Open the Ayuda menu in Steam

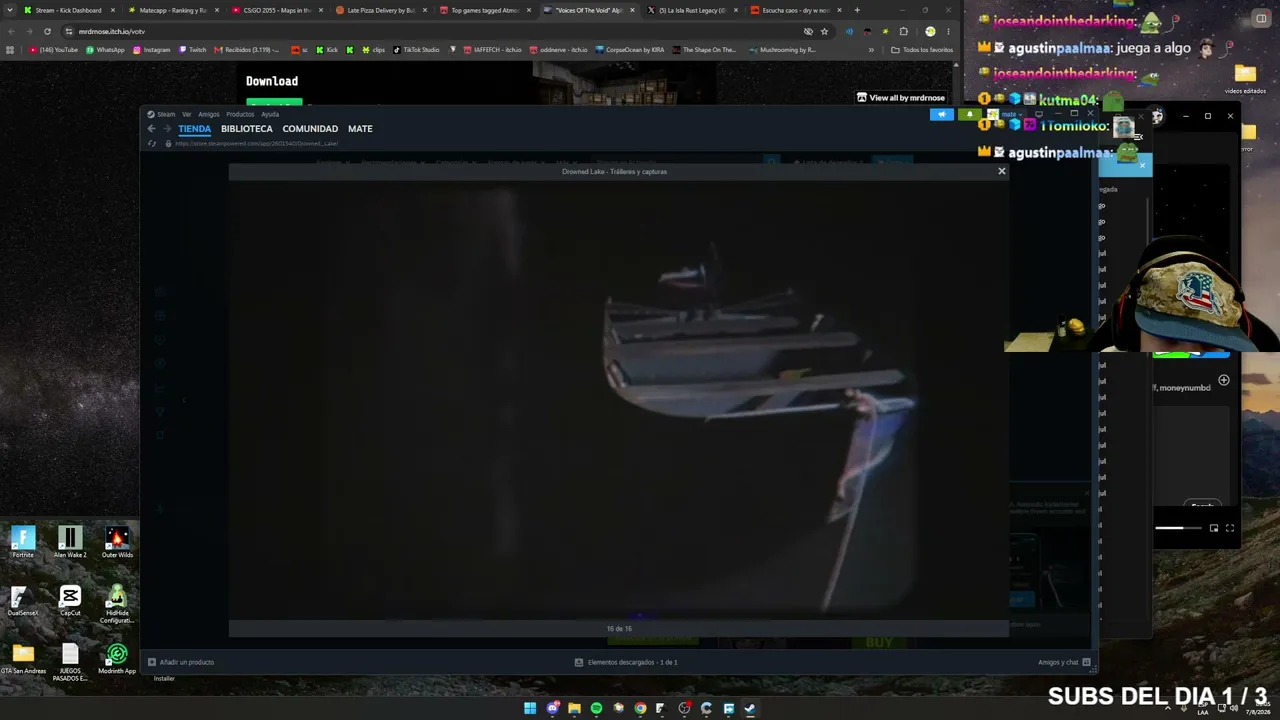(x=270, y=114)
